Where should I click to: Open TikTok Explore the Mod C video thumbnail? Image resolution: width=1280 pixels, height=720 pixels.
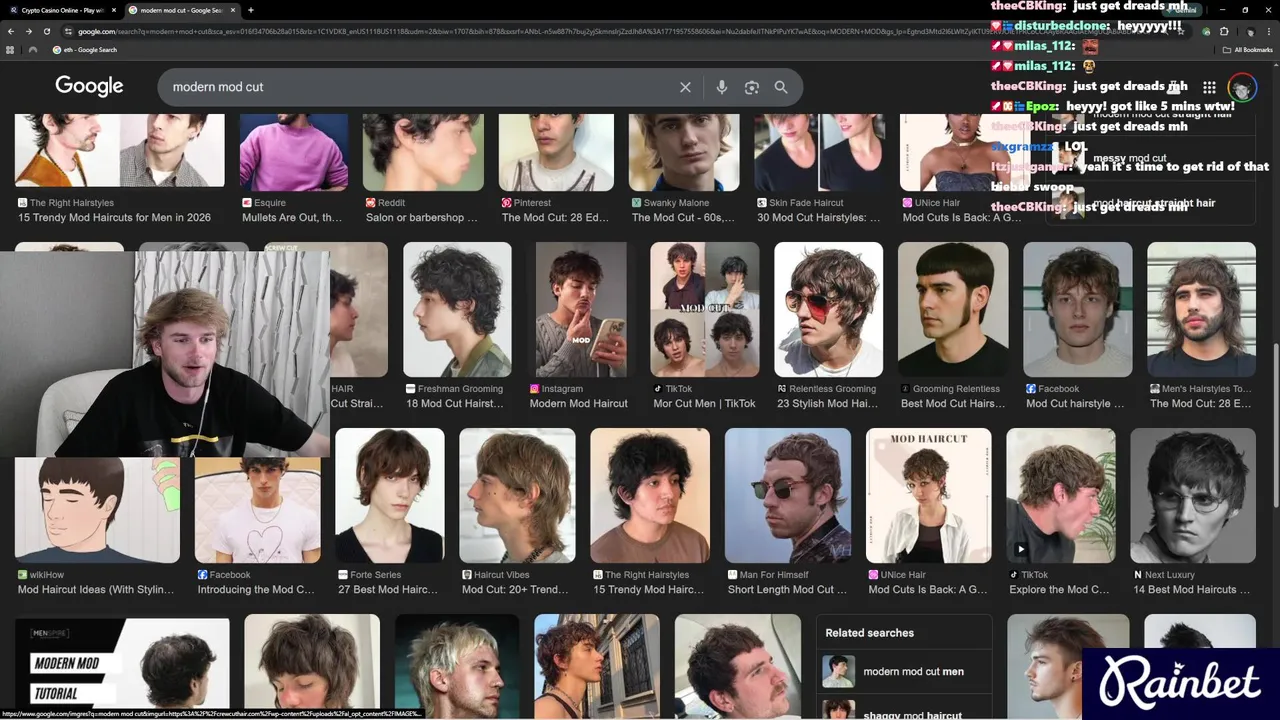pyautogui.click(x=1060, y=496)
